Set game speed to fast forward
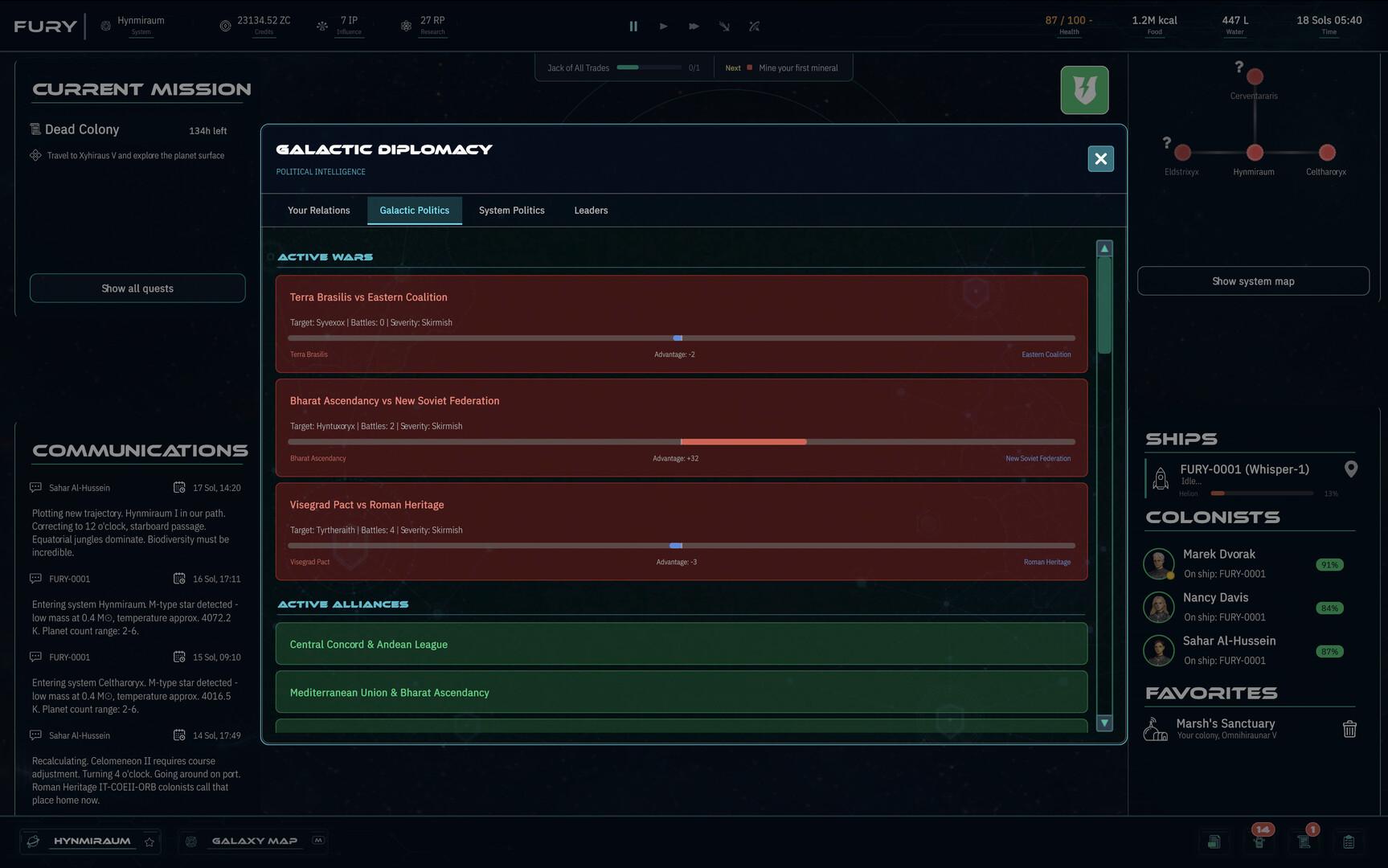 click(694, 27)
